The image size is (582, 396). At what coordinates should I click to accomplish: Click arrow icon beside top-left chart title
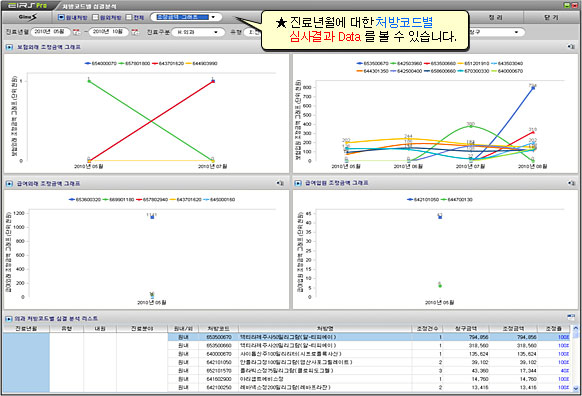(x=9, y=47)
